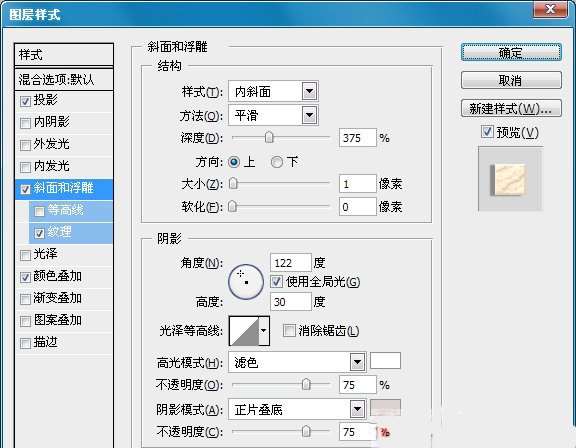Expand the 光泽等高线 contour picker arrow
Image resolution: width=576 pixels, height=448 pixels.
pos(264,330)
